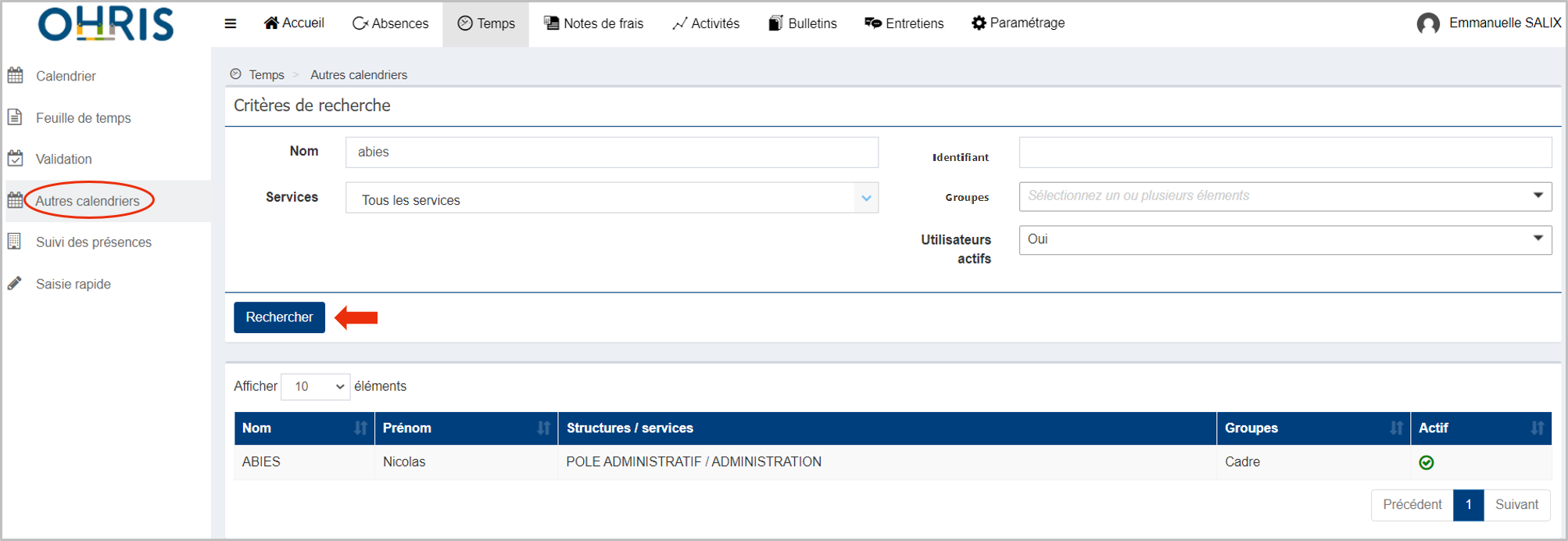
Task: Open the Activités menu
Action: click(x=706, y=23)
